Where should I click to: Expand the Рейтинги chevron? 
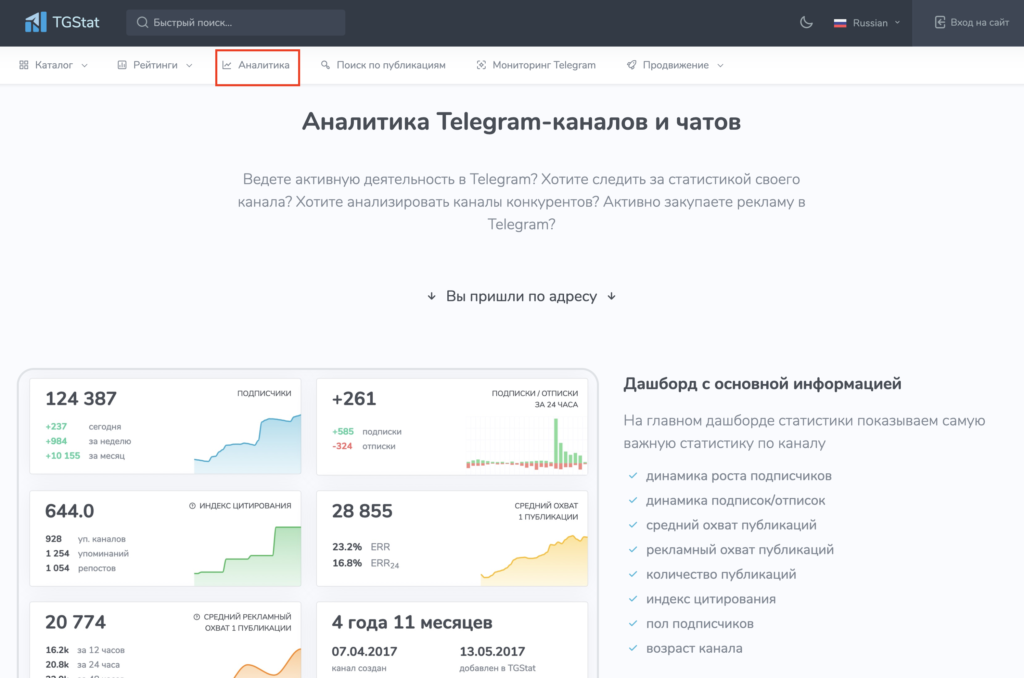(x=189, y=65)
